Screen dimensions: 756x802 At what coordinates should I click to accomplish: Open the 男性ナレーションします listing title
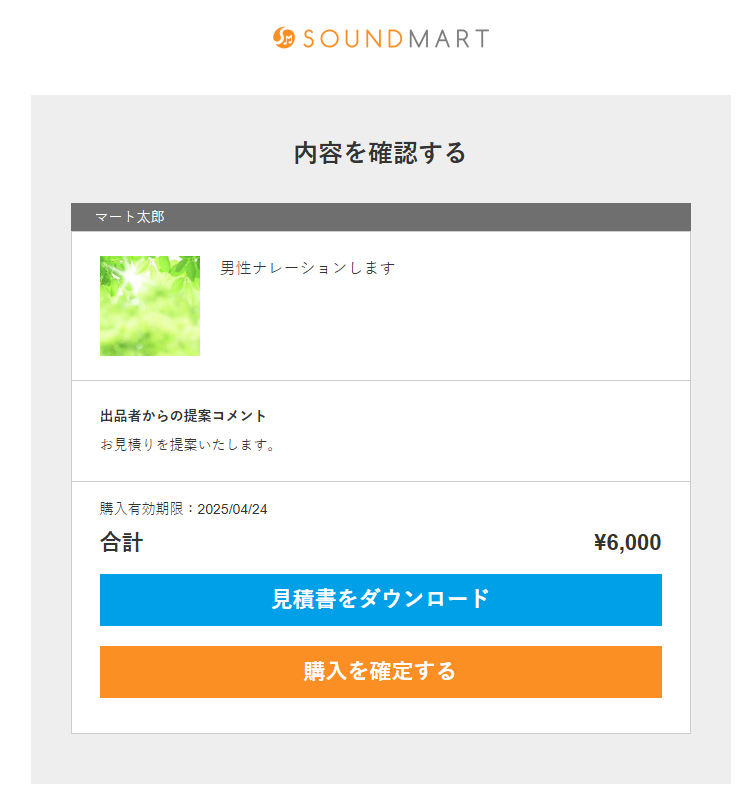coord(308,268)
